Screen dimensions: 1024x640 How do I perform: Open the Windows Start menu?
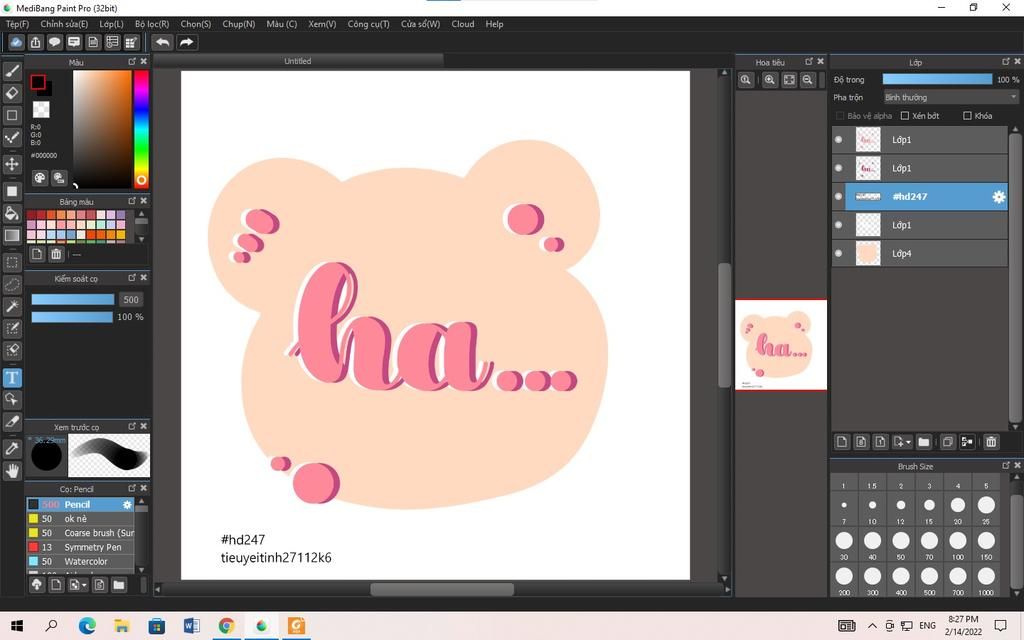tap(17, 626)
